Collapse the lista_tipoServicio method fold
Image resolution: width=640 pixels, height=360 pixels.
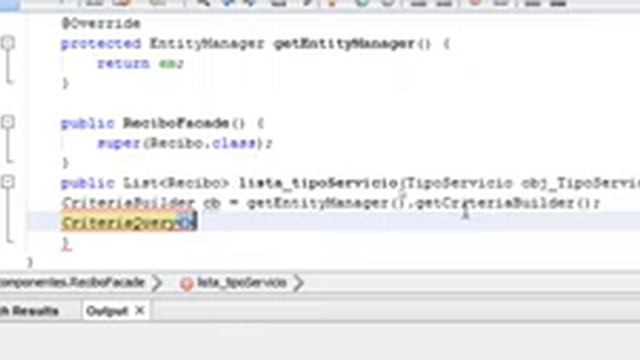8,182
